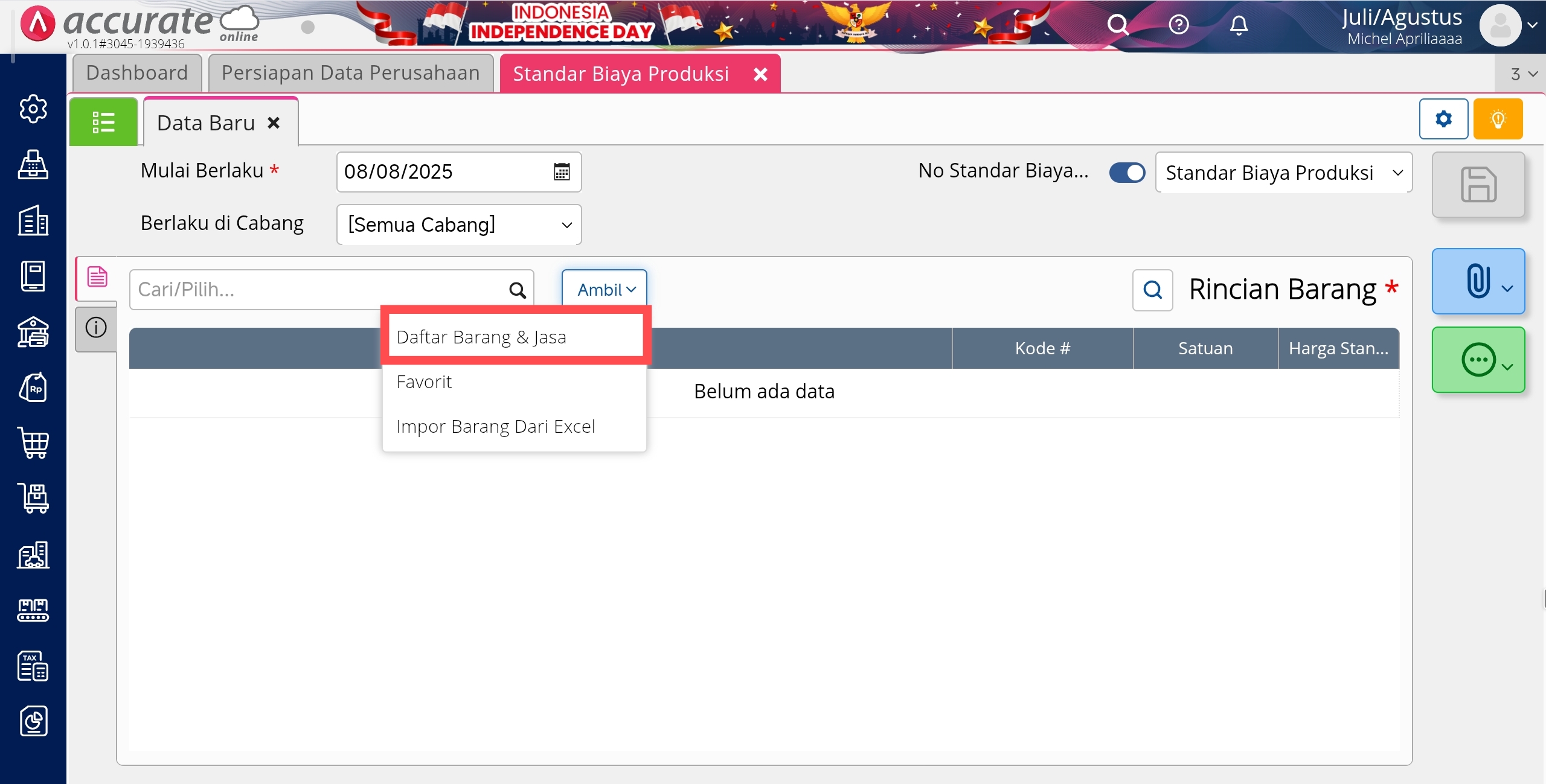Open the Standar Biaya Produksi numbering dropdown
Screen dimensions: 1546x784
pyautogui.click(x=1283, y=173)
